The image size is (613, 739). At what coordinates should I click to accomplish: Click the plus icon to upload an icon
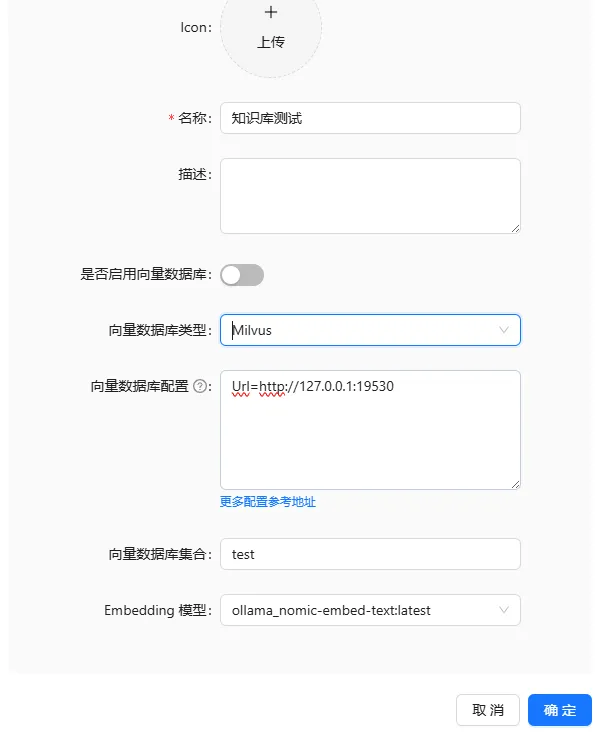271,12
